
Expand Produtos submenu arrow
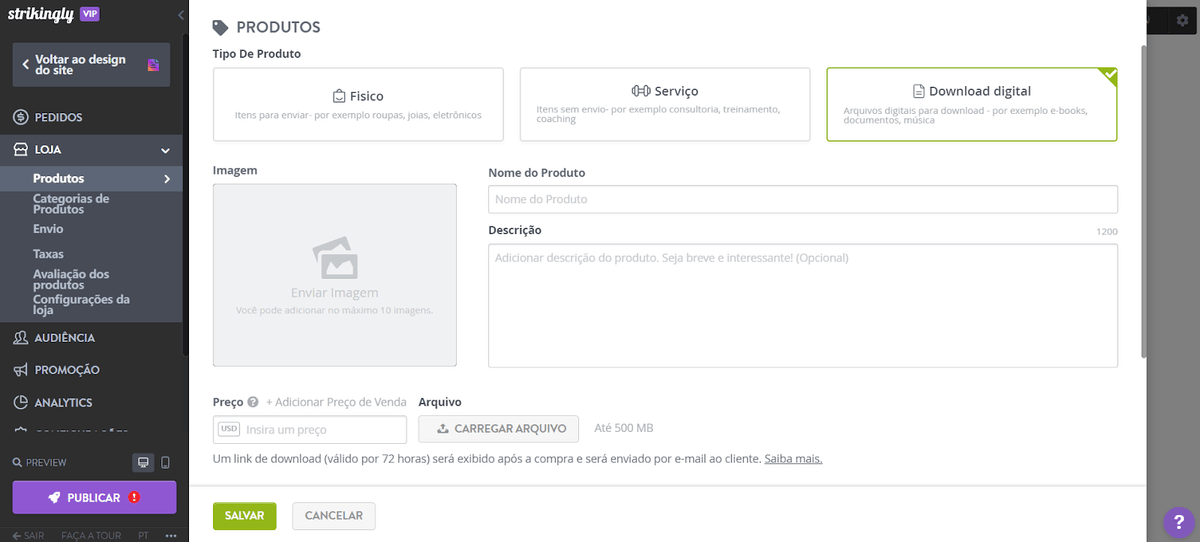point(167,179)
